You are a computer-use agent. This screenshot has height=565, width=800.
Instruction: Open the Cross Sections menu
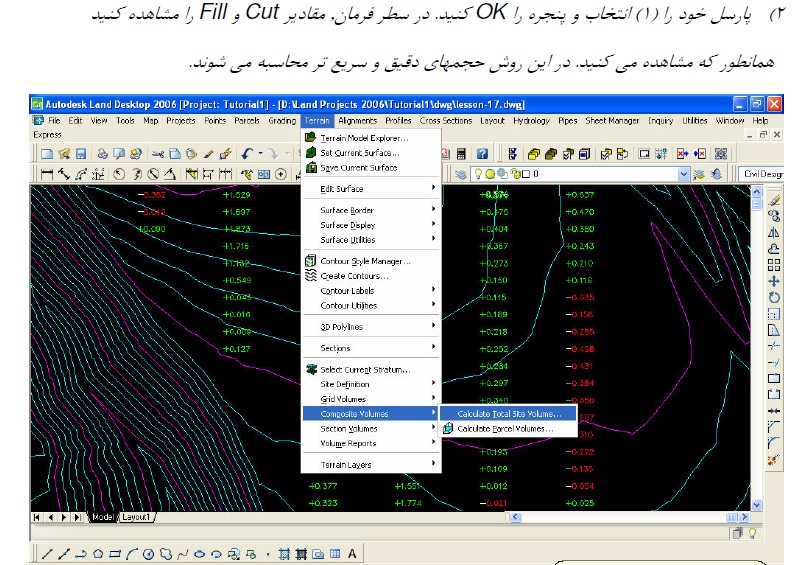(445, 120)
